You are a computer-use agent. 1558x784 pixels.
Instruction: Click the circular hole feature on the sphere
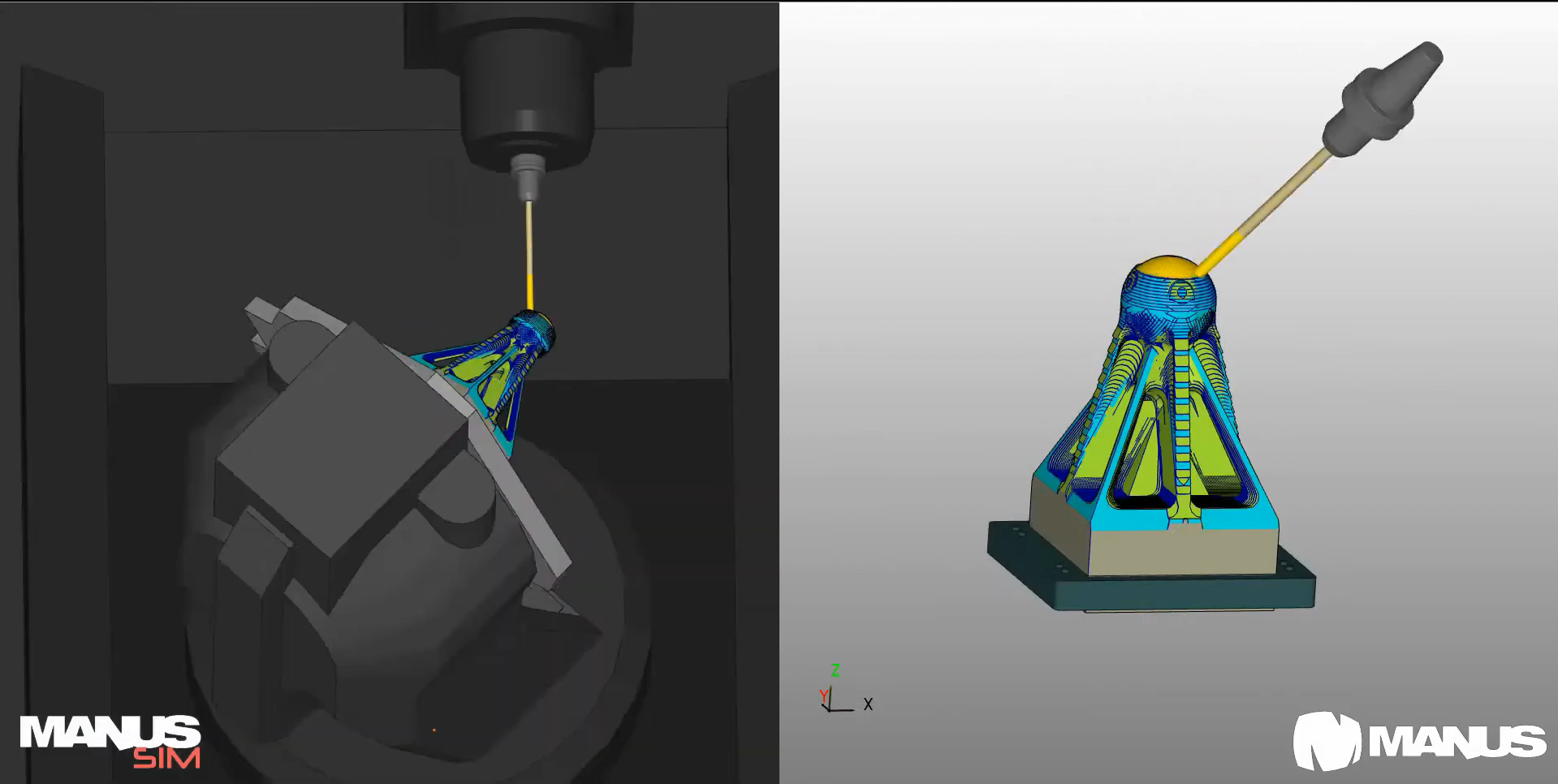pos(1181,291)
